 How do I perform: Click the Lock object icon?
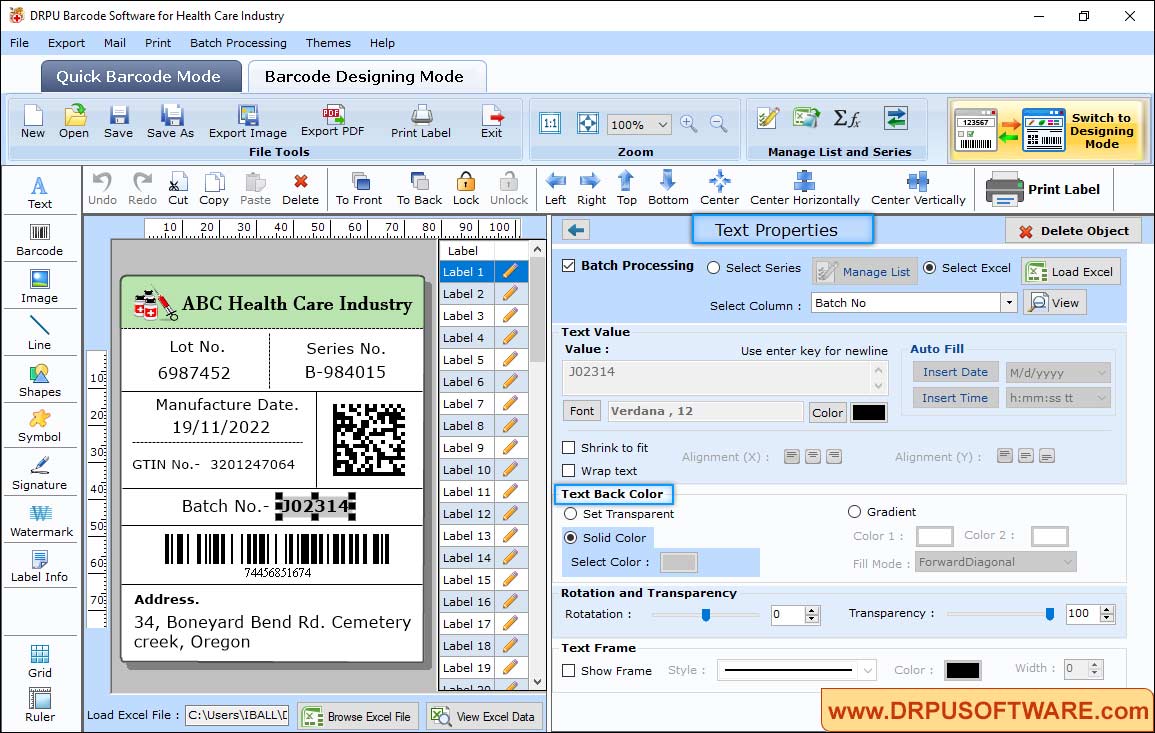point(466,189)
